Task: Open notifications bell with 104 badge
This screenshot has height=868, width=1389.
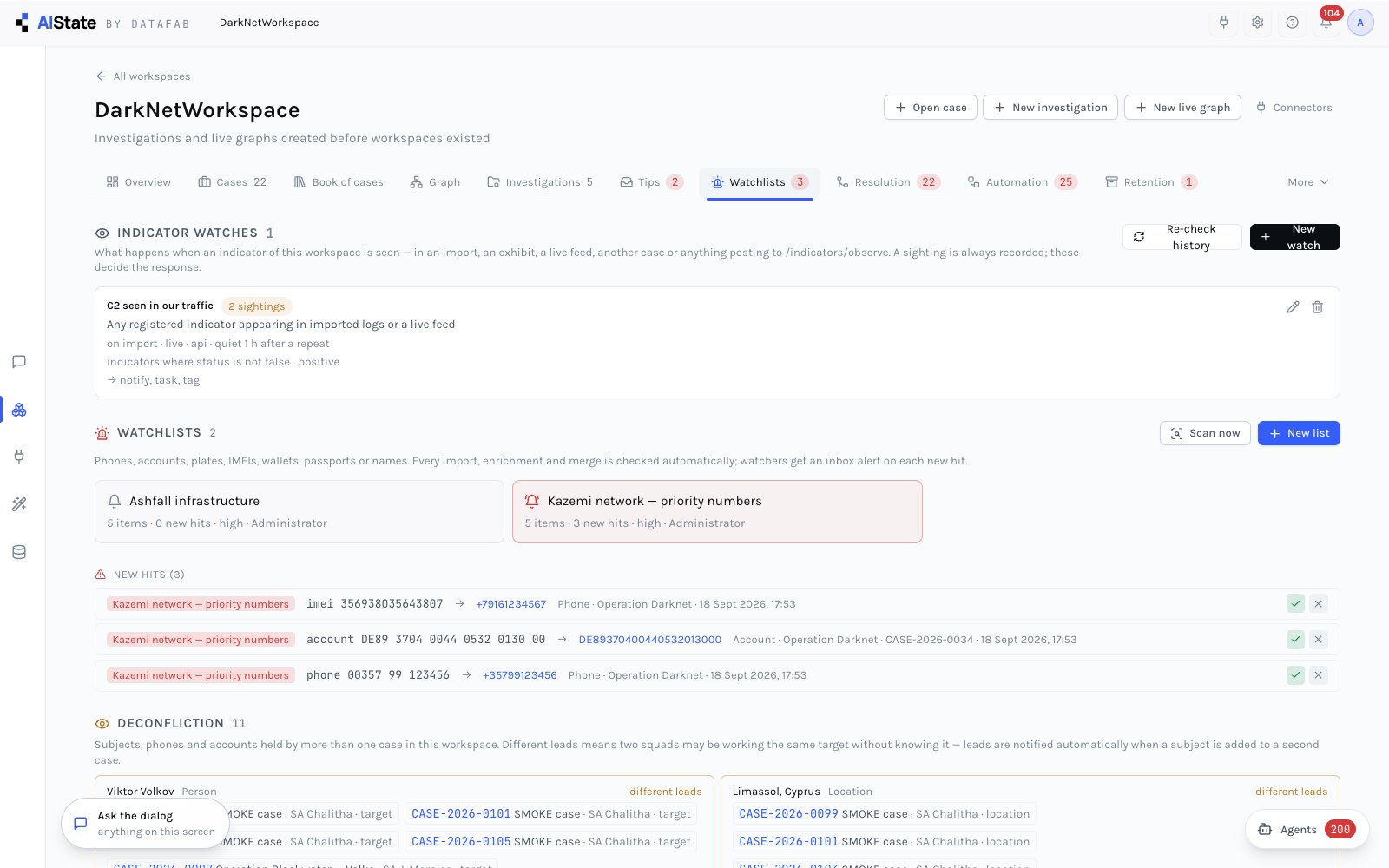Action: pos(1326,23)
